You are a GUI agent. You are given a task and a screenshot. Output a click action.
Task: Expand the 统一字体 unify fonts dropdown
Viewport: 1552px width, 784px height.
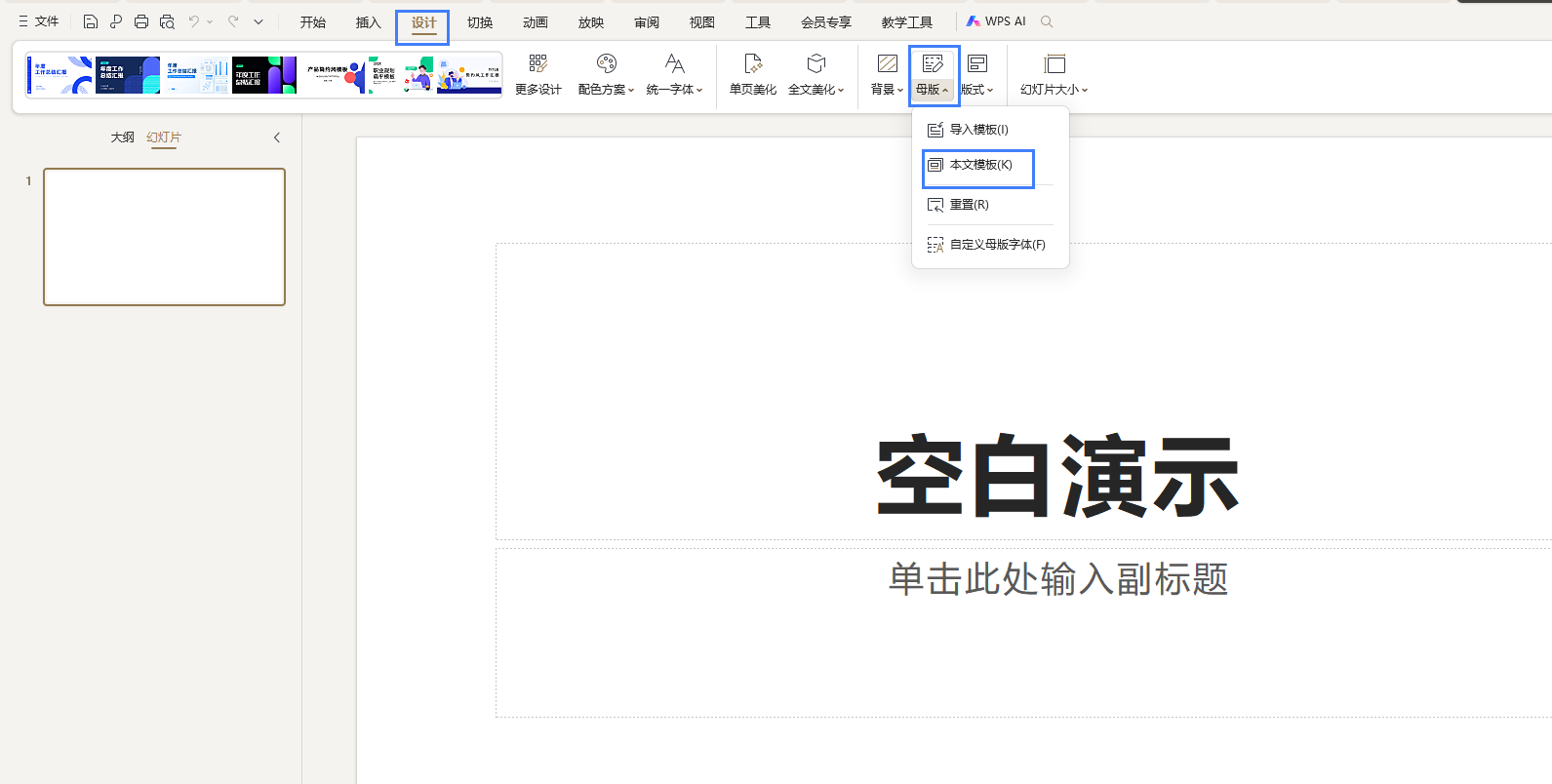coord(674,74)
